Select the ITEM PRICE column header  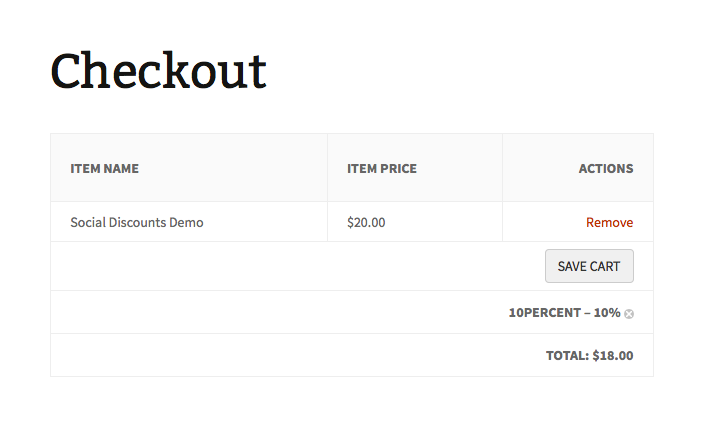click(x=382, y=168)
